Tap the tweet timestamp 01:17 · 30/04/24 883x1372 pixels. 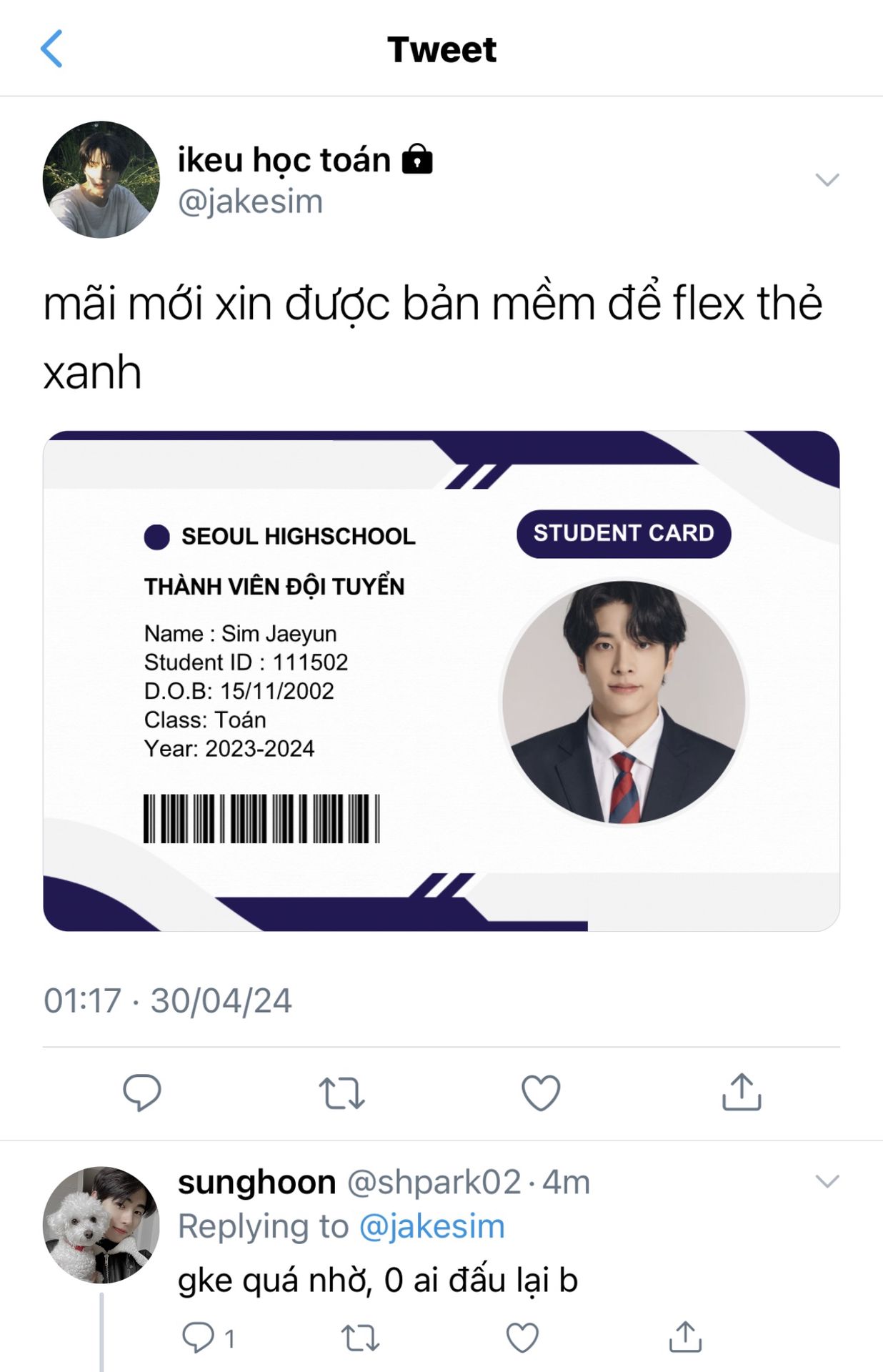coord(168,1000)
